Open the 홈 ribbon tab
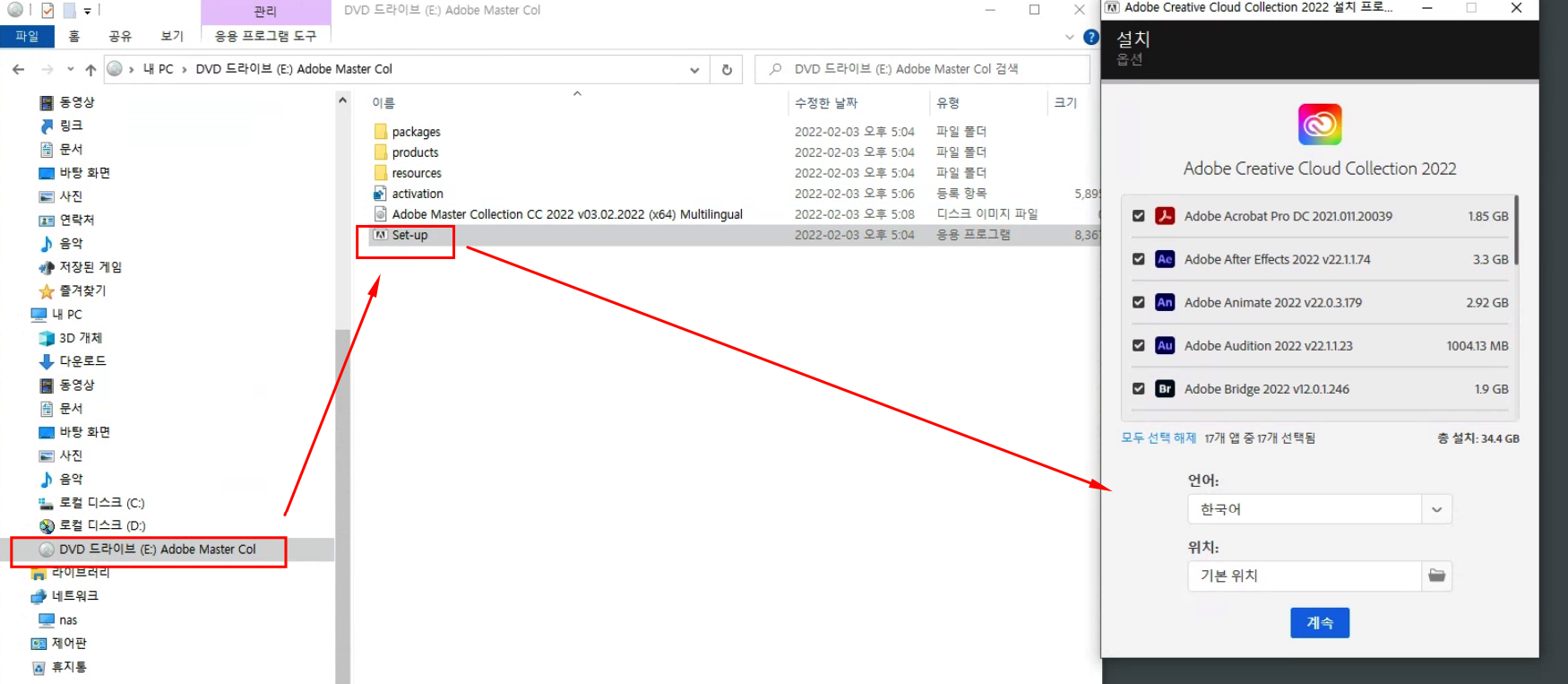Screen dimensions: 1568x684 point(74,36)
